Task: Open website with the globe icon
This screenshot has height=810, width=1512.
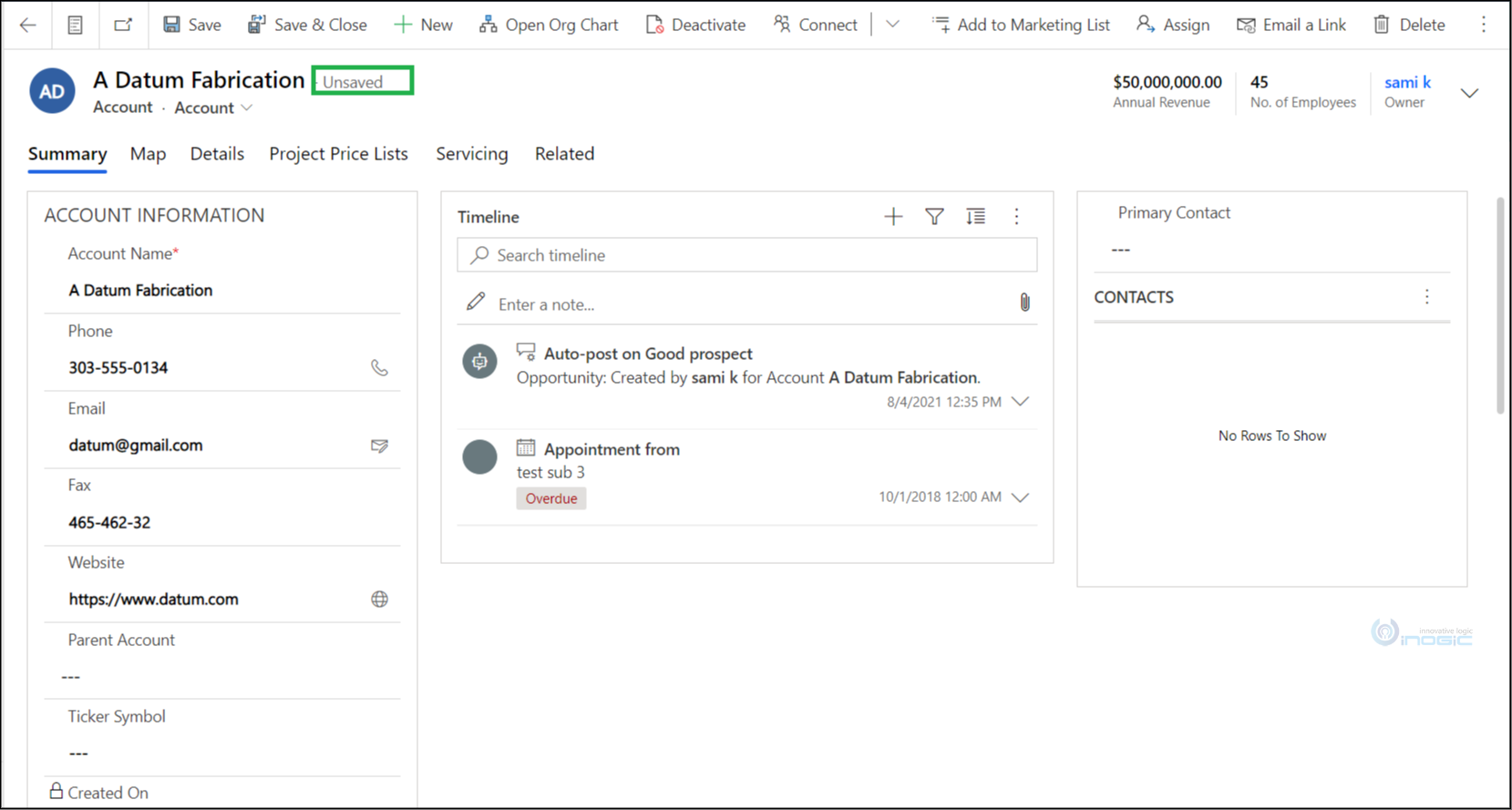Action: pos(380,600)
